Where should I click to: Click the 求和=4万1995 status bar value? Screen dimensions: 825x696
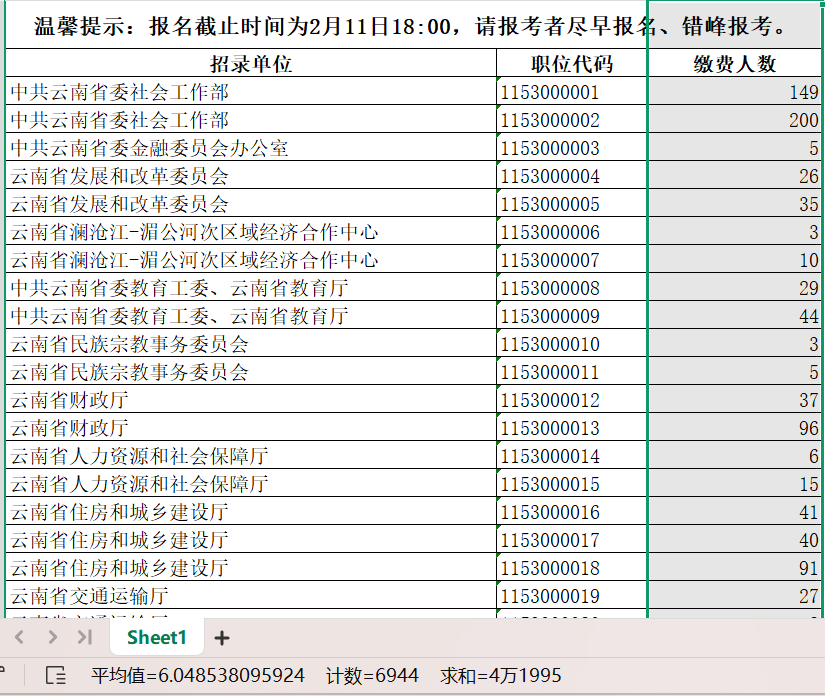tap(501, 676)
